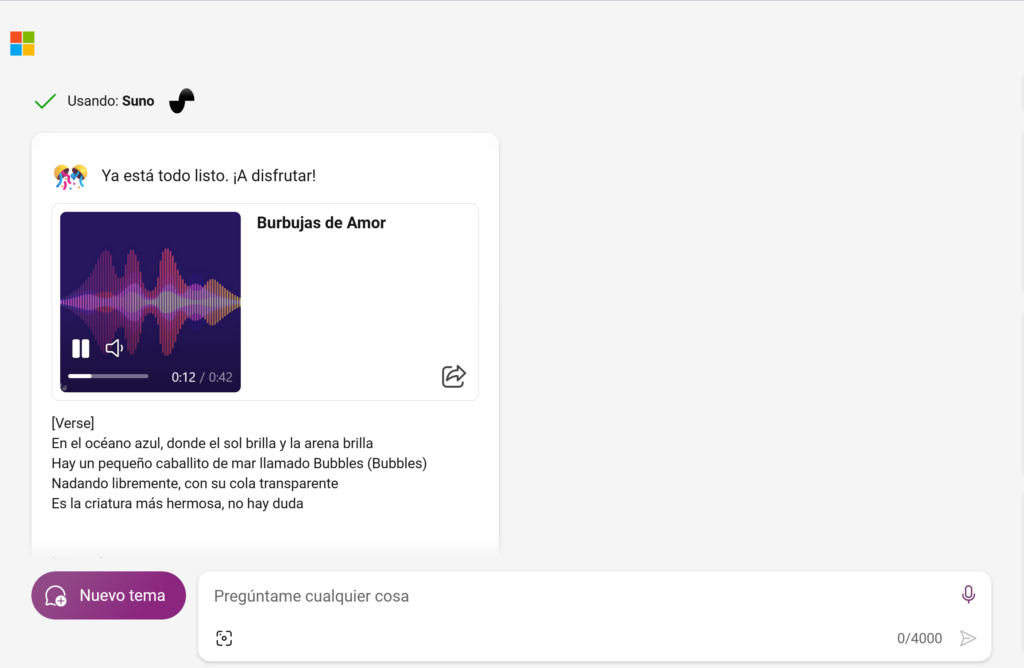Click the Burbujas de Amor title
Image resolution: width=1024 pixels, height=668 pixels.
coord(321,223)
